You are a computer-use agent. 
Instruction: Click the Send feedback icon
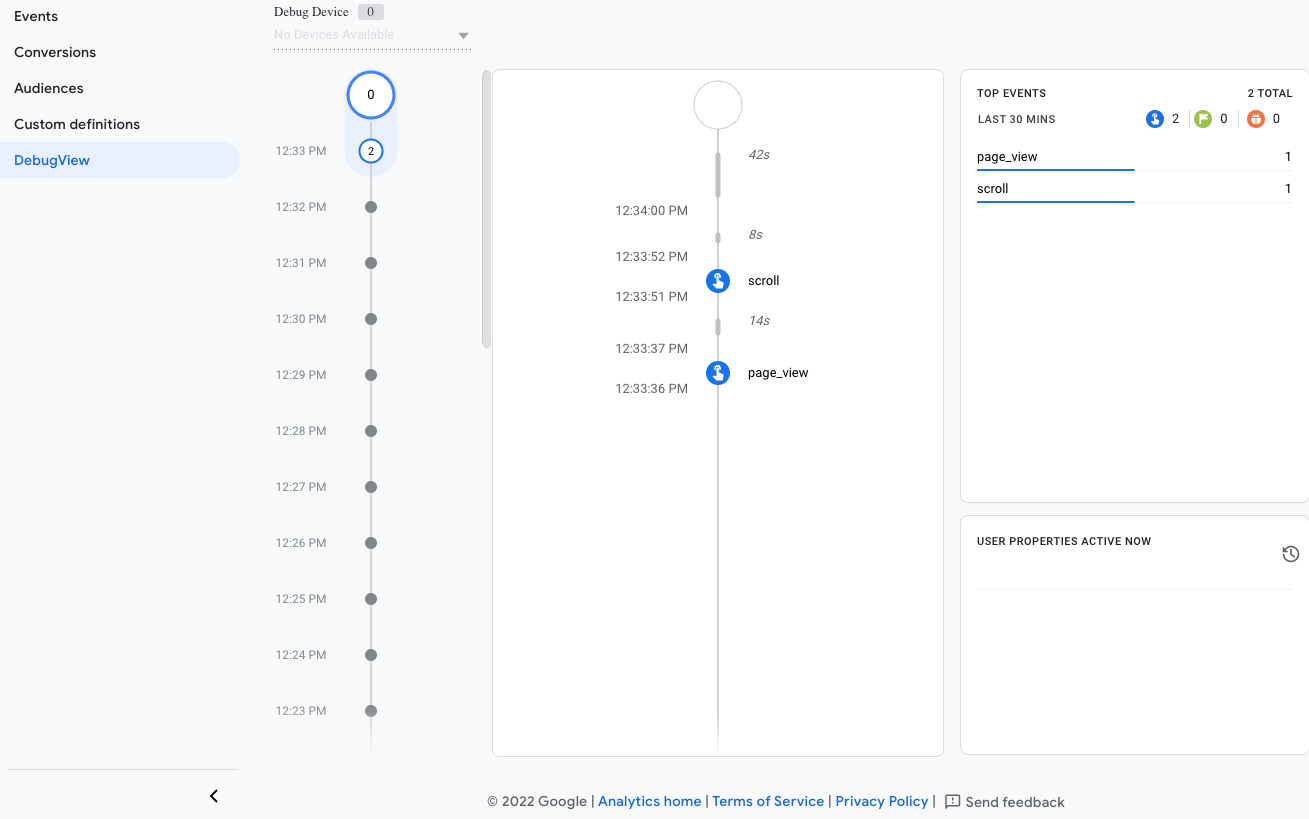(x=953, y=802)
